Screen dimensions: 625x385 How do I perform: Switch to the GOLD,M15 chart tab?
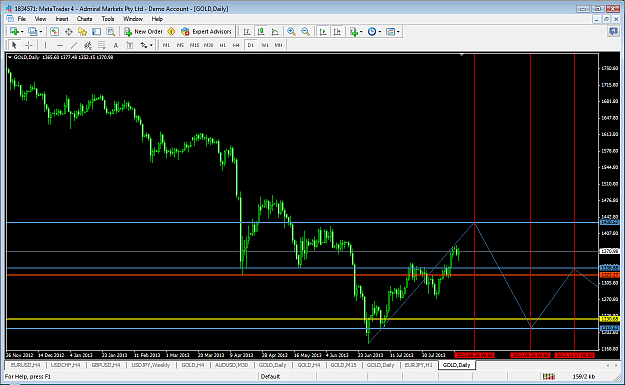click(343, 365)
